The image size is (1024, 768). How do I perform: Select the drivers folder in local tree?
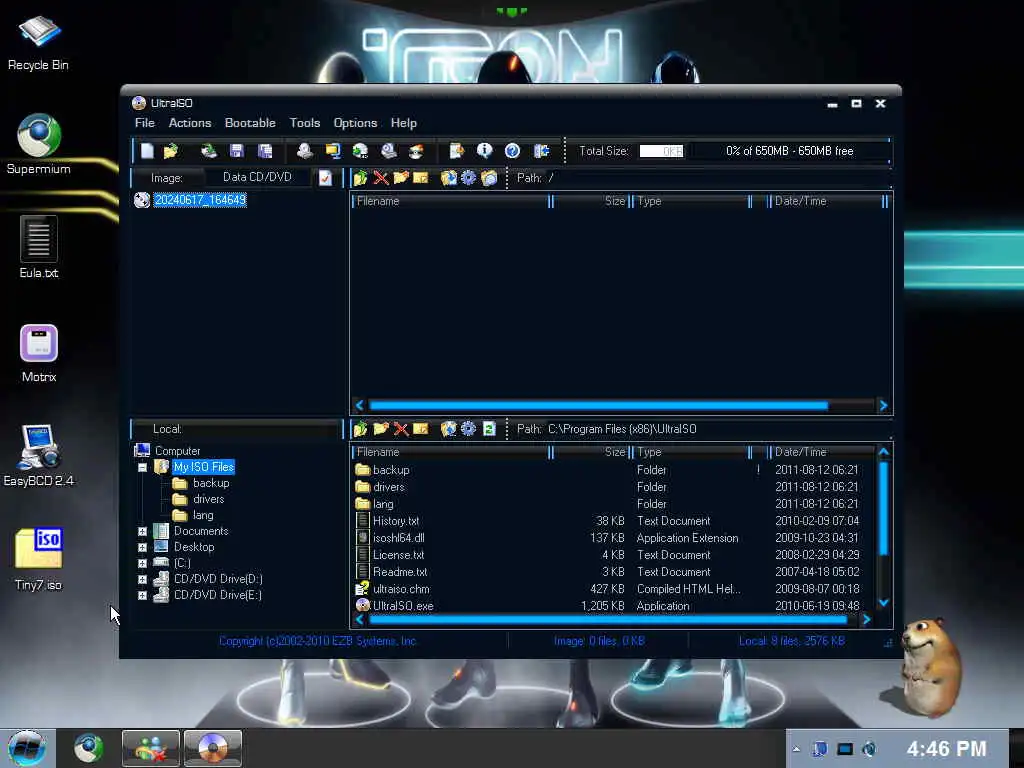208,499
